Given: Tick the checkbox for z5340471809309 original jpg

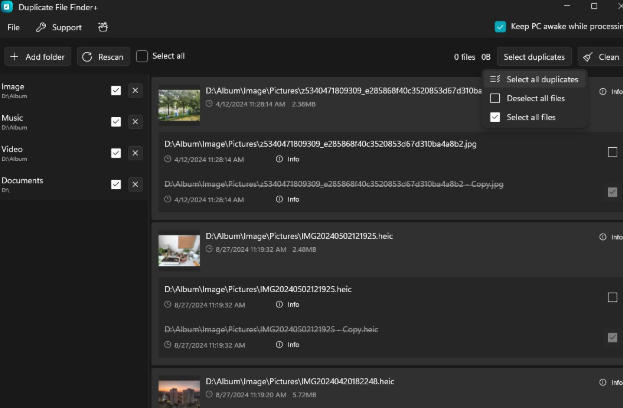Looking at the screenshot, I should coord(612,152).
